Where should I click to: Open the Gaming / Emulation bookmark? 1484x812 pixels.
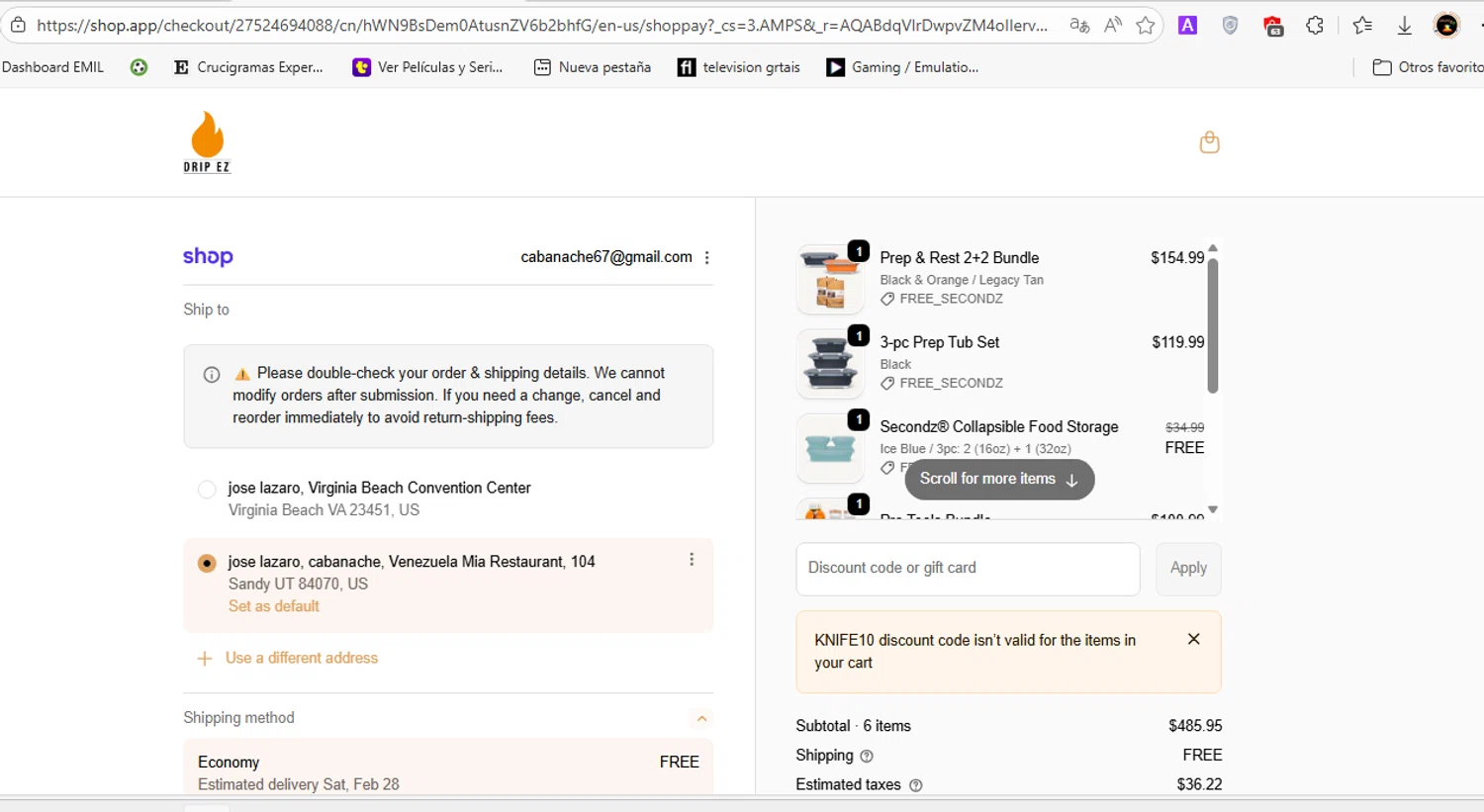pyautogui.click(x=902, y=67)
